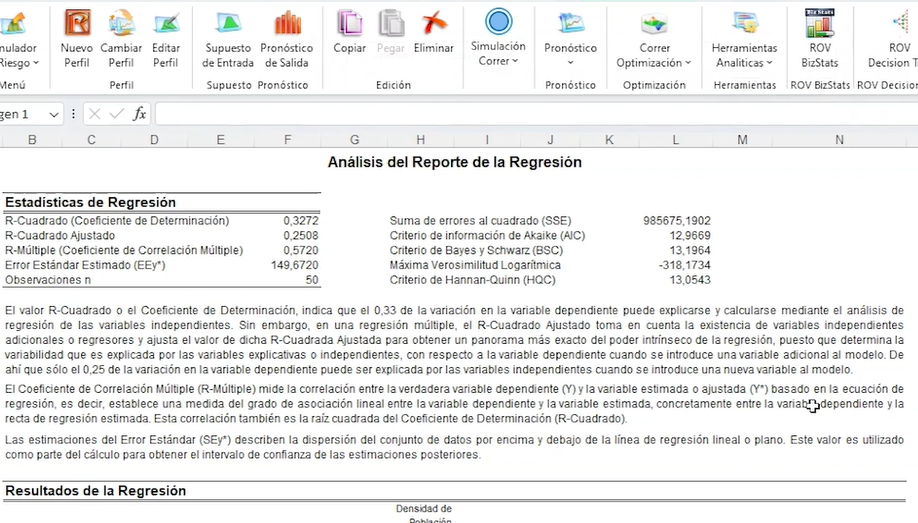Click the Pronóstico chart icon
The image size is (918, 523).
571,23
